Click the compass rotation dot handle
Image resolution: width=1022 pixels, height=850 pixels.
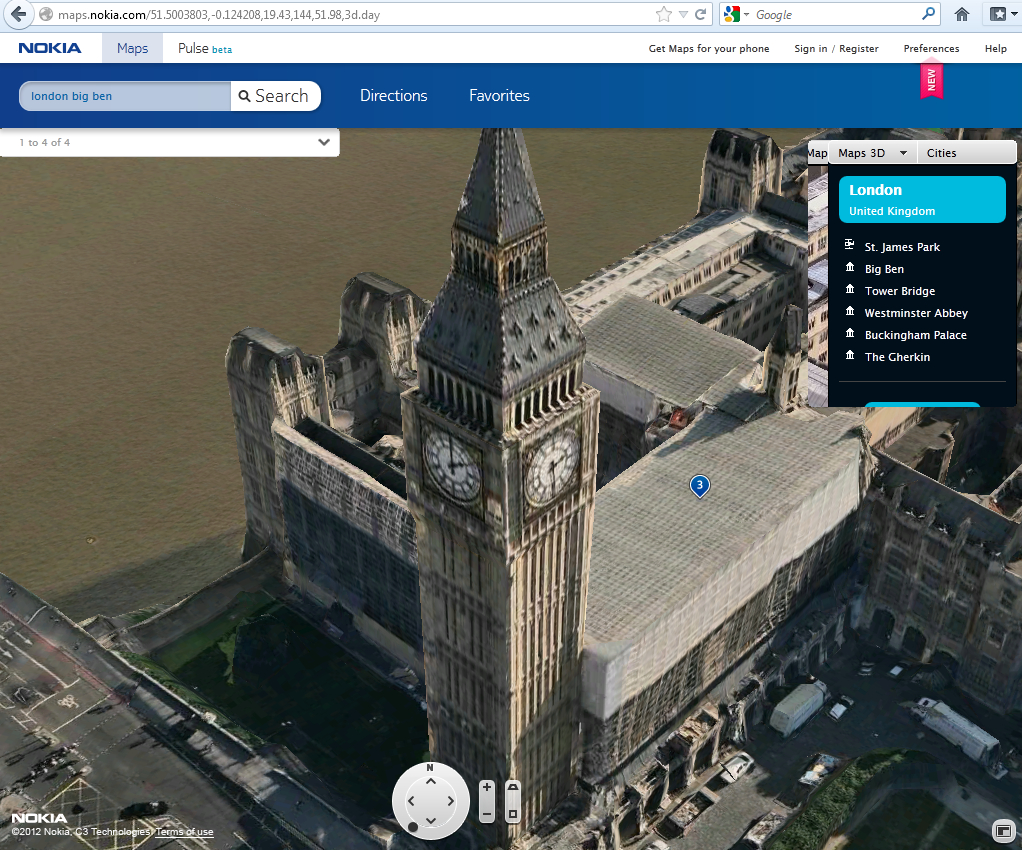(412, 827)
